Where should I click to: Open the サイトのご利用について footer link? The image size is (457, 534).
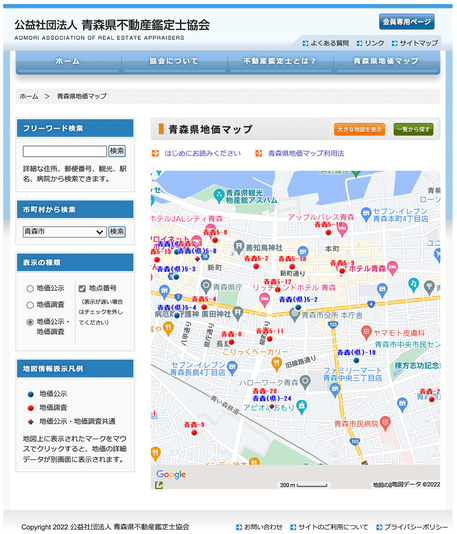(329, 527)
